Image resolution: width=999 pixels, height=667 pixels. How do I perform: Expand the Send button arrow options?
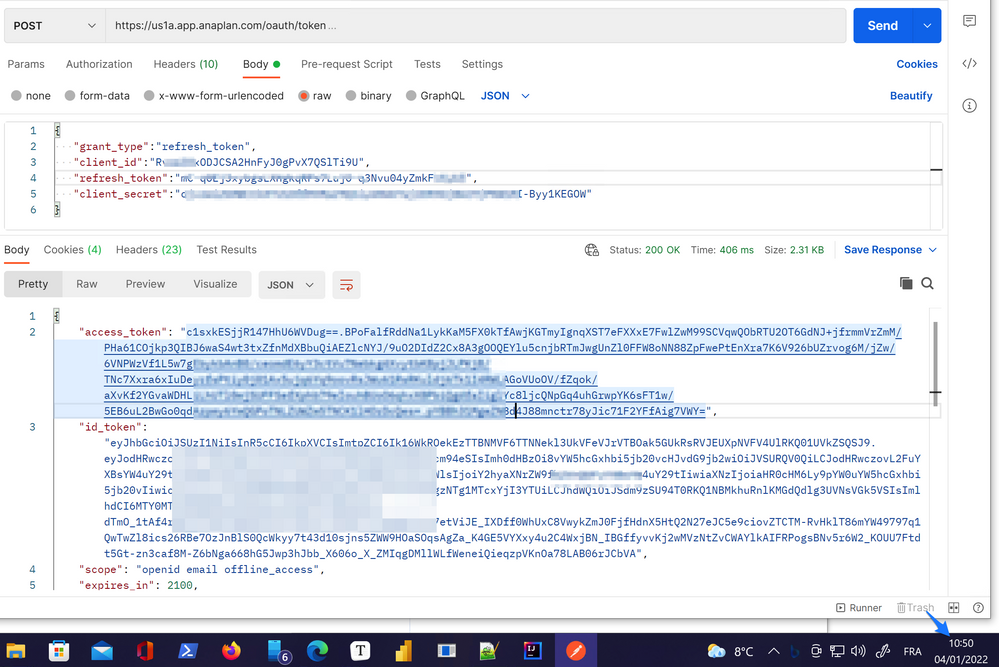(927, 25)
